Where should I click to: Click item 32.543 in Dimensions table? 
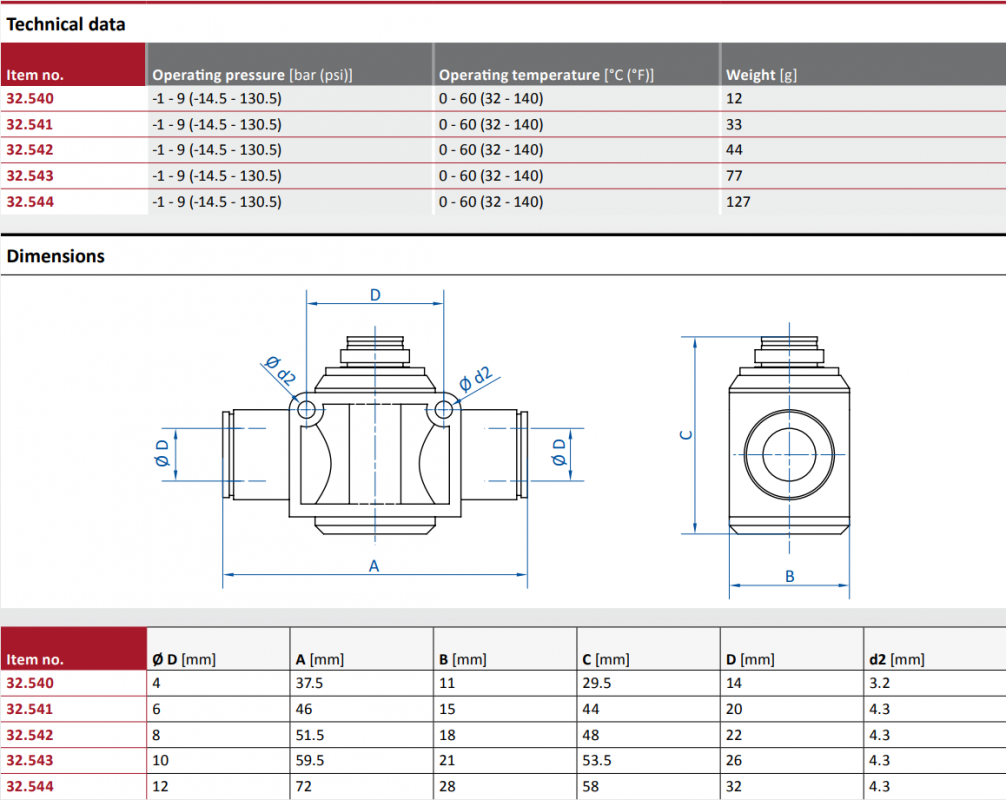30,760
